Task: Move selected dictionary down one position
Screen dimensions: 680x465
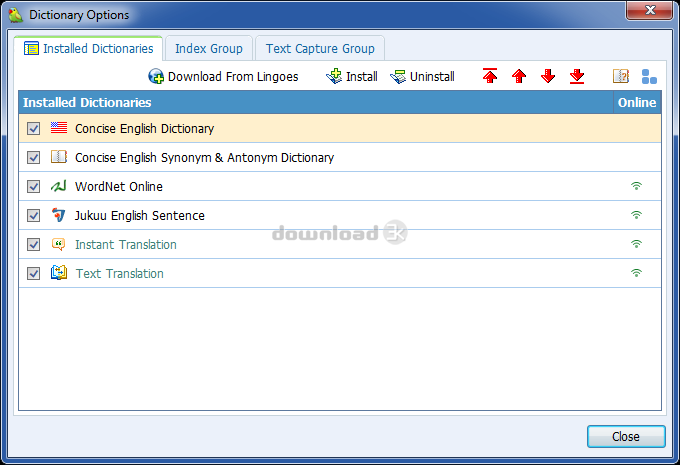Action: click(548, 76)
